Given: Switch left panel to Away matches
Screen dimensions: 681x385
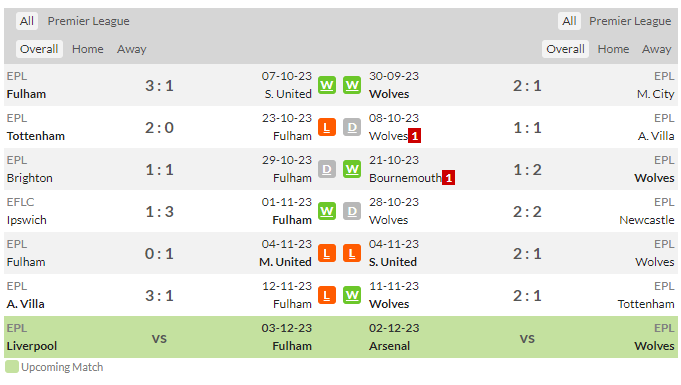Looking at the screenshot, I should [132, 49].
